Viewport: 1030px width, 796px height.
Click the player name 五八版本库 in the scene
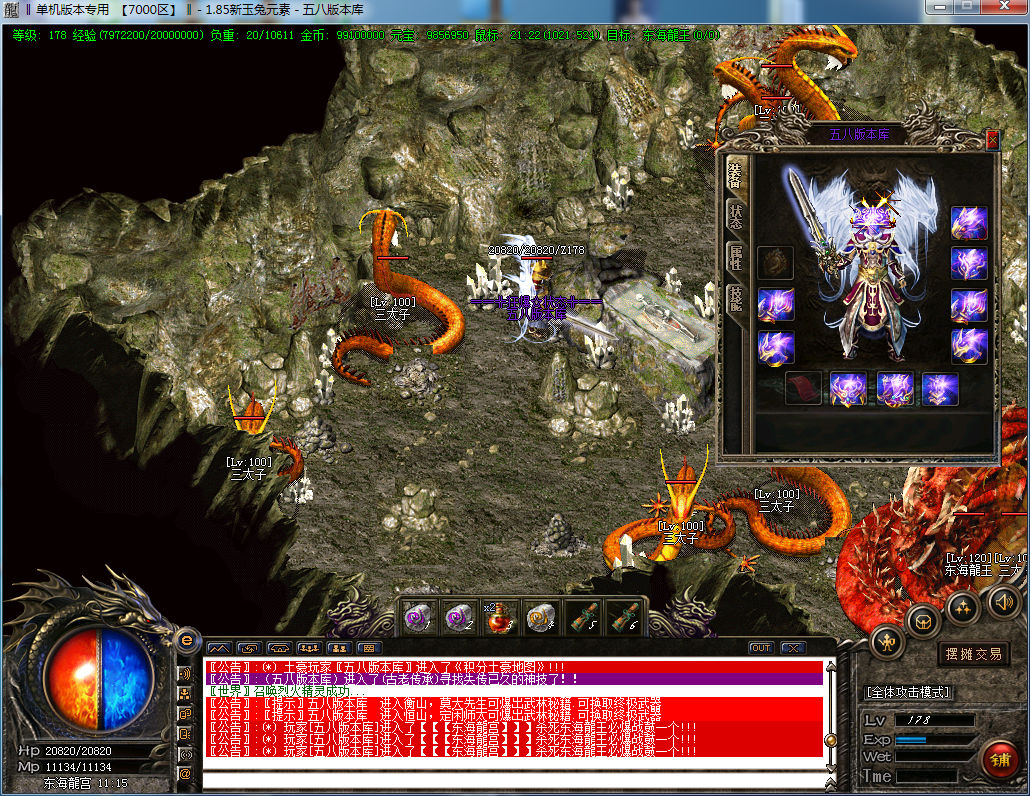537,314
